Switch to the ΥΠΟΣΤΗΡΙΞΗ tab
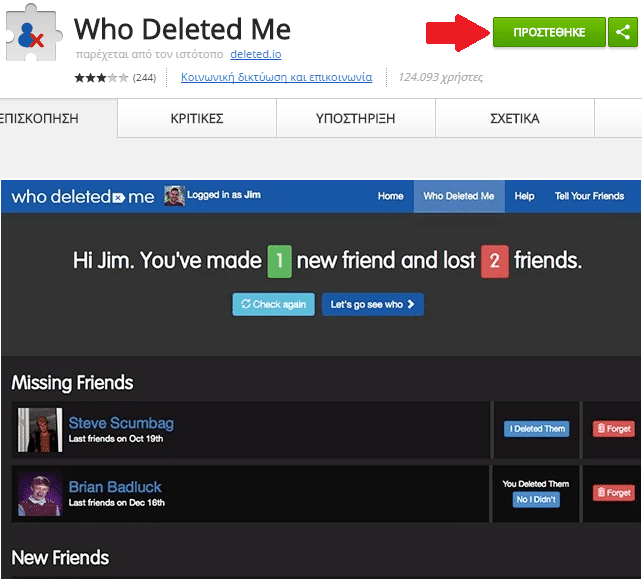 (x=355, y=118)
